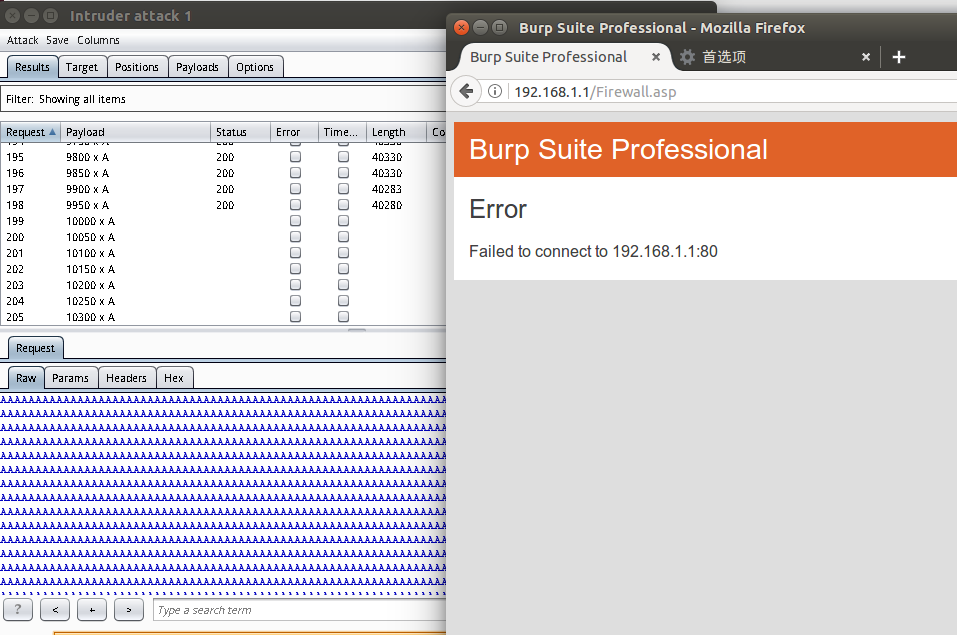Image resolution: width=957 pixels, height=635 pixels.
Task: Minimize the Firefox window
Action: tap(480, 27)
